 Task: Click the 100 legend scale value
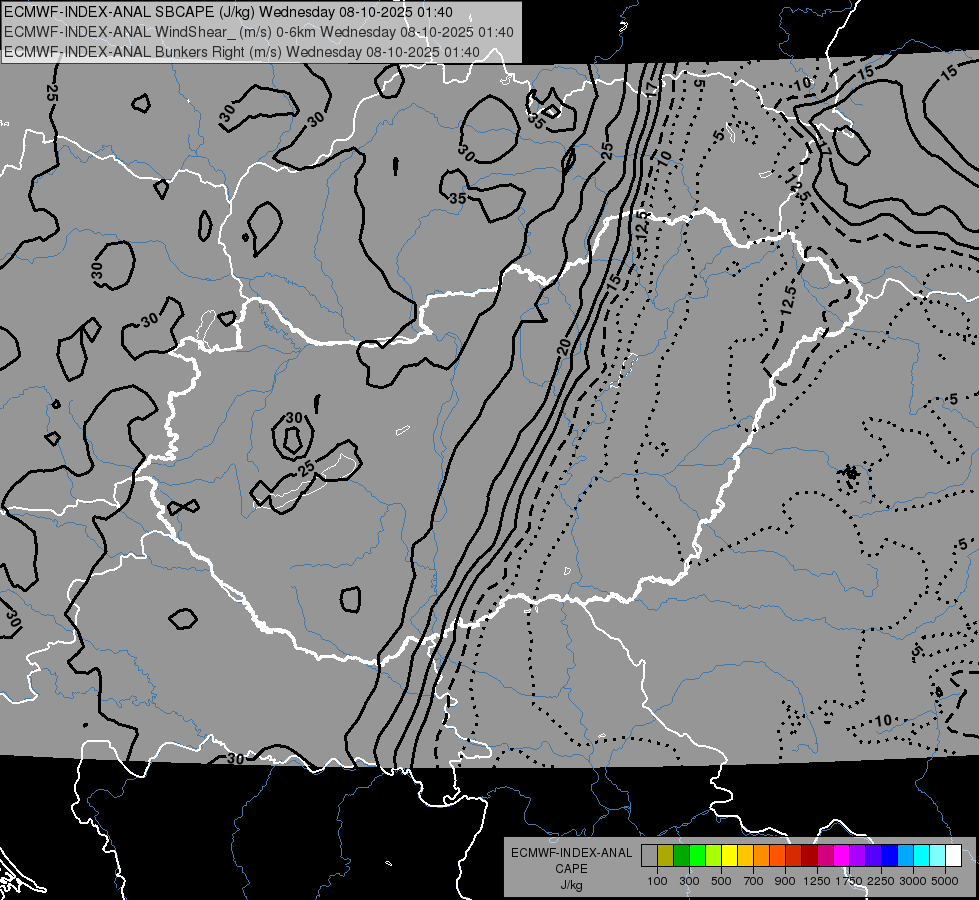point(657,881)
